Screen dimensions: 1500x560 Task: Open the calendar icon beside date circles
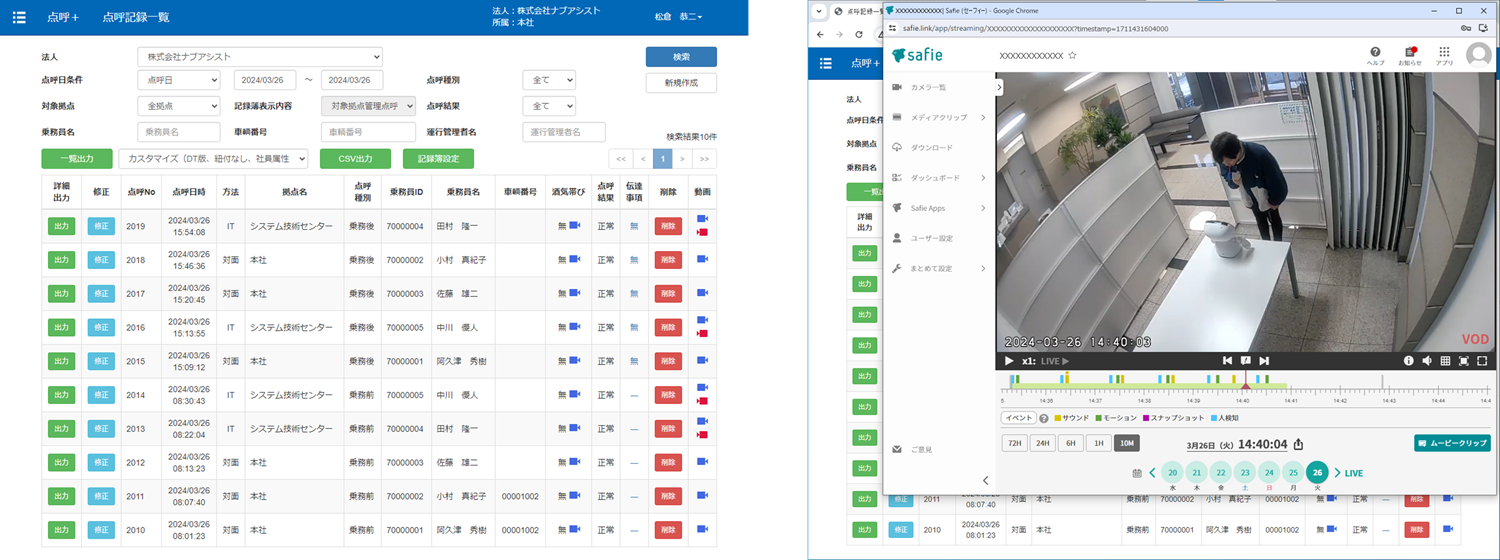[x=1137, y=473]
